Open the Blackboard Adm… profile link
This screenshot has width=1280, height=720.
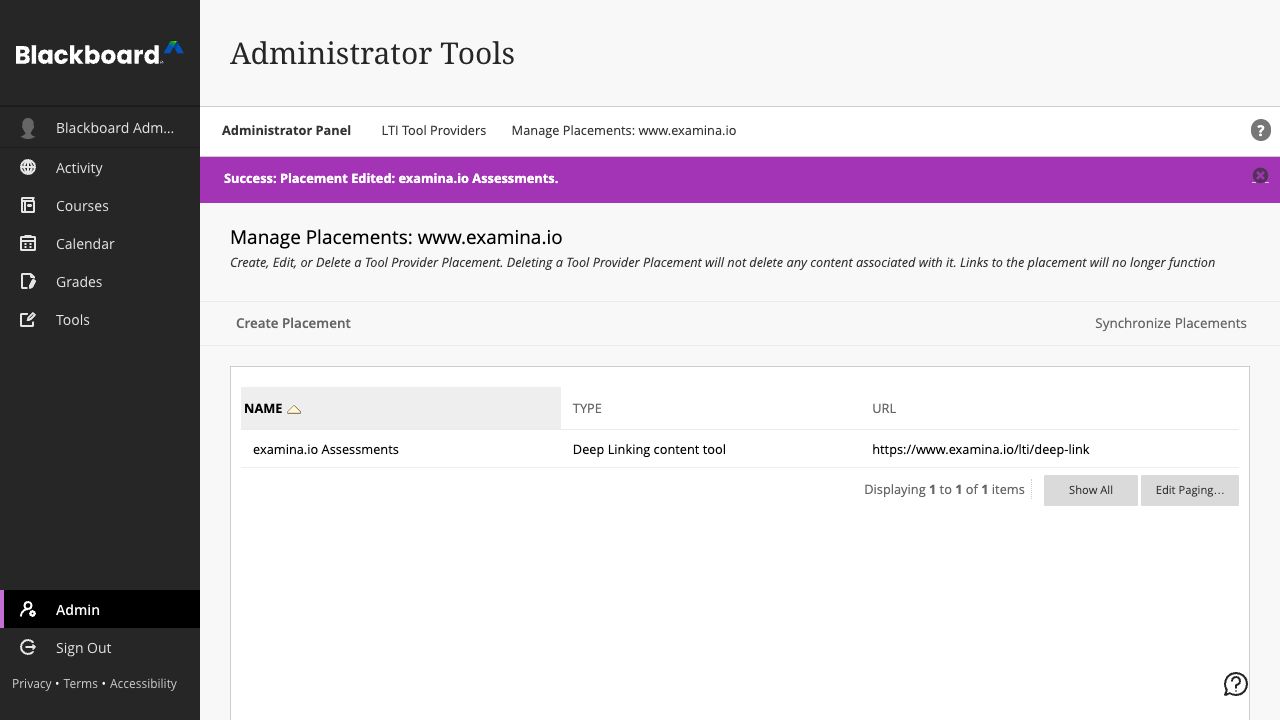pyautogui.click(x=115, y=127)
